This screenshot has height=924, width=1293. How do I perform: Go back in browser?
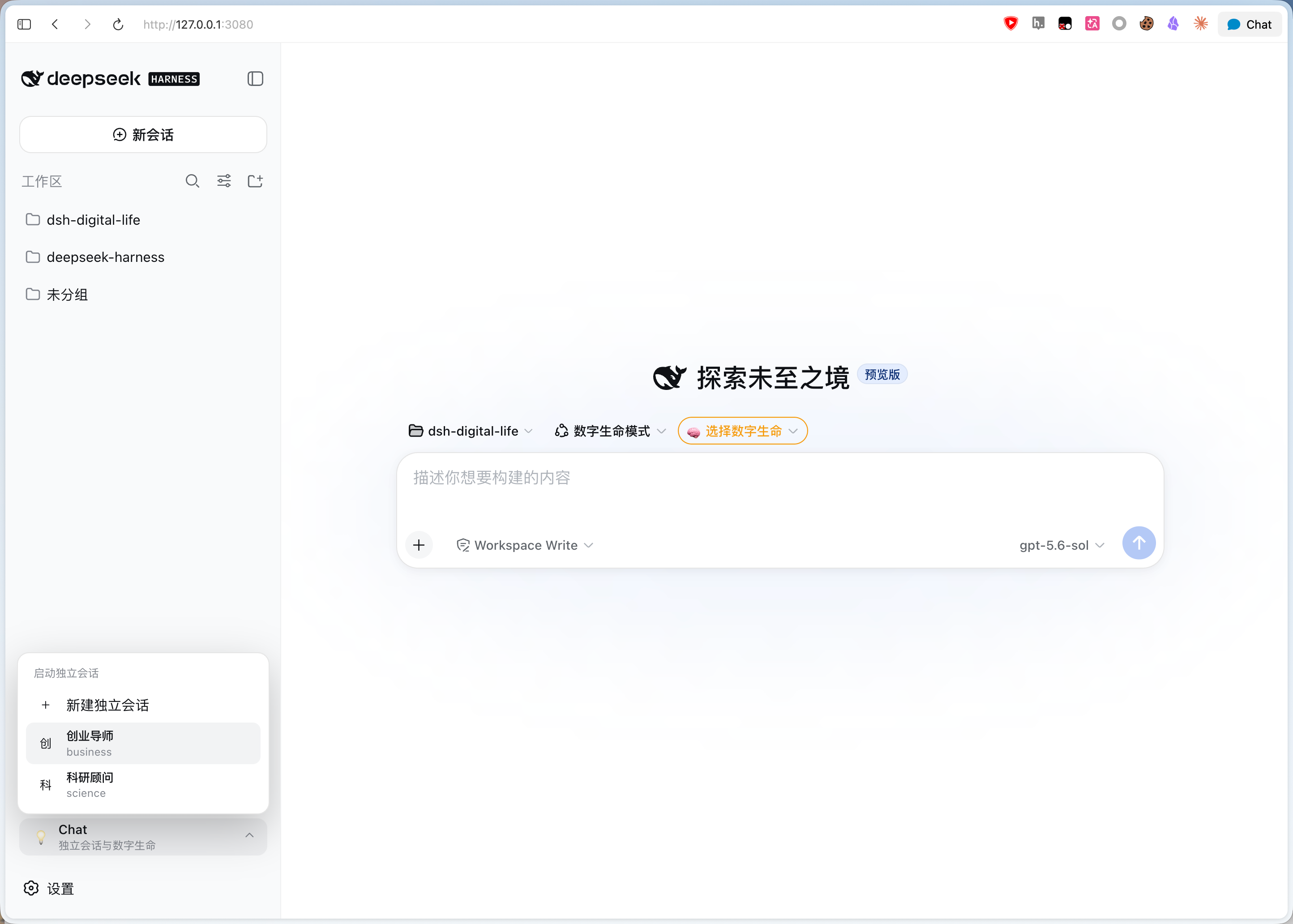tap(55, 25)
